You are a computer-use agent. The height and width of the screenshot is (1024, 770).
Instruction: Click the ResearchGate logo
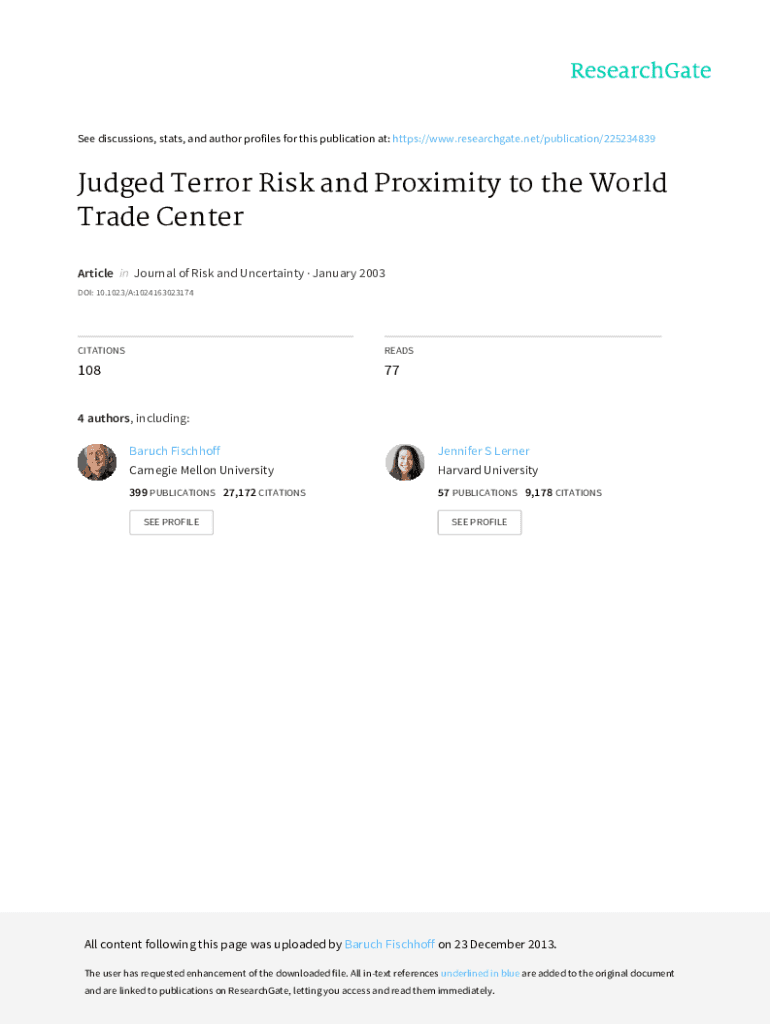pos(640,71)
